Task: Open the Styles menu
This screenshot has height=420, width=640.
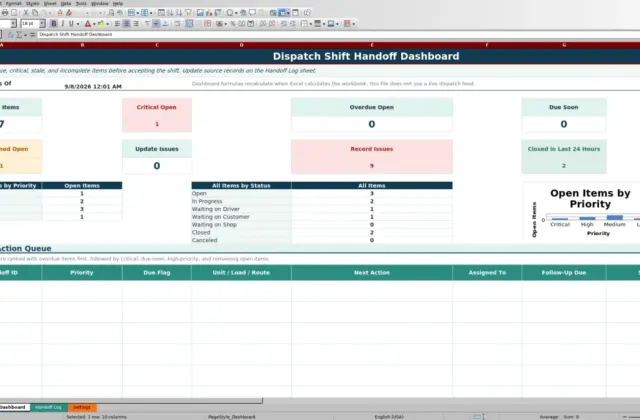Action: point(33,3)
